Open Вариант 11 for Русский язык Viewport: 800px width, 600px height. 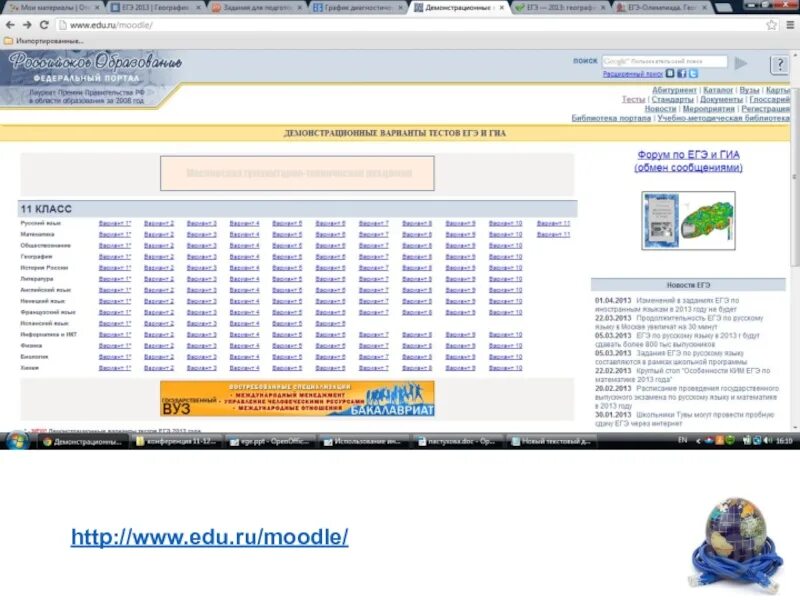(553, 223)
